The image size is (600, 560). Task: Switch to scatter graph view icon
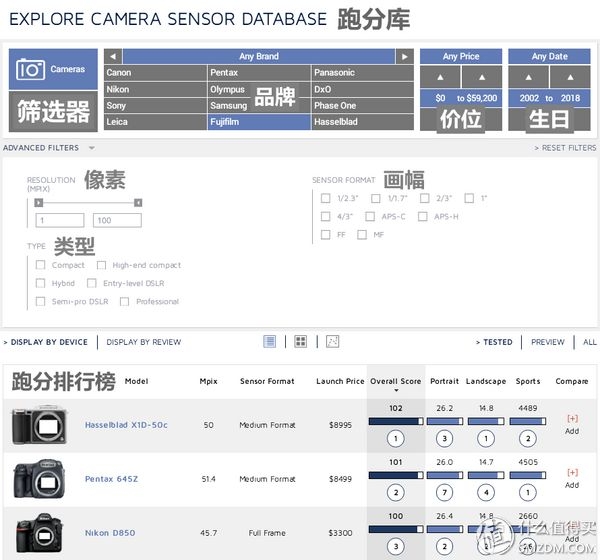[332, 341]
